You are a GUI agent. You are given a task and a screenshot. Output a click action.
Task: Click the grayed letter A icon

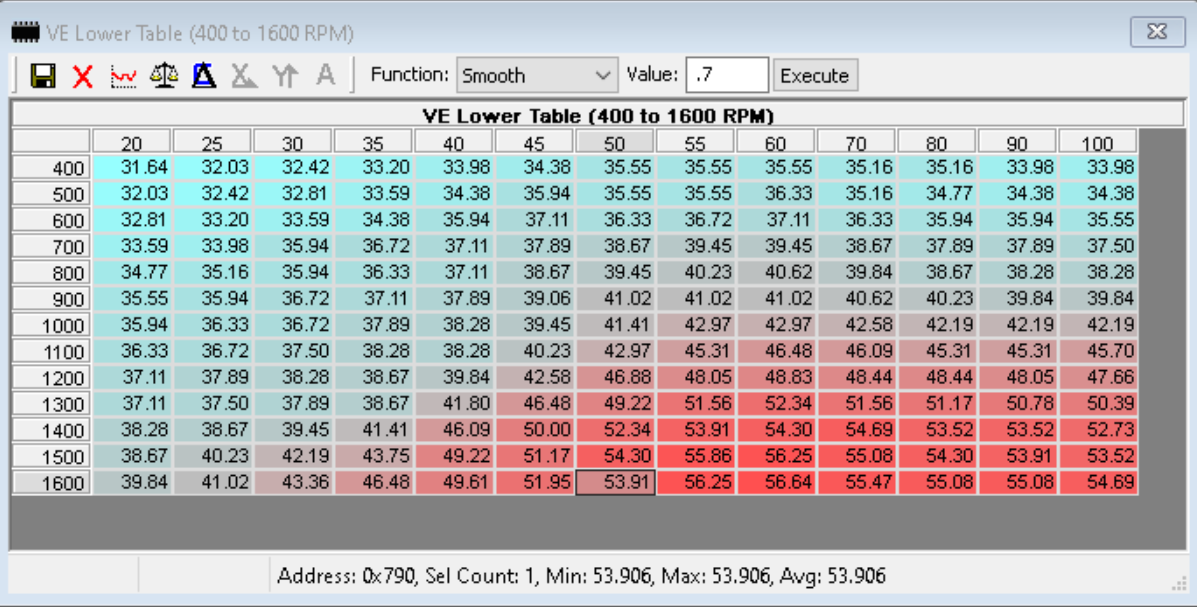[325, 76]
